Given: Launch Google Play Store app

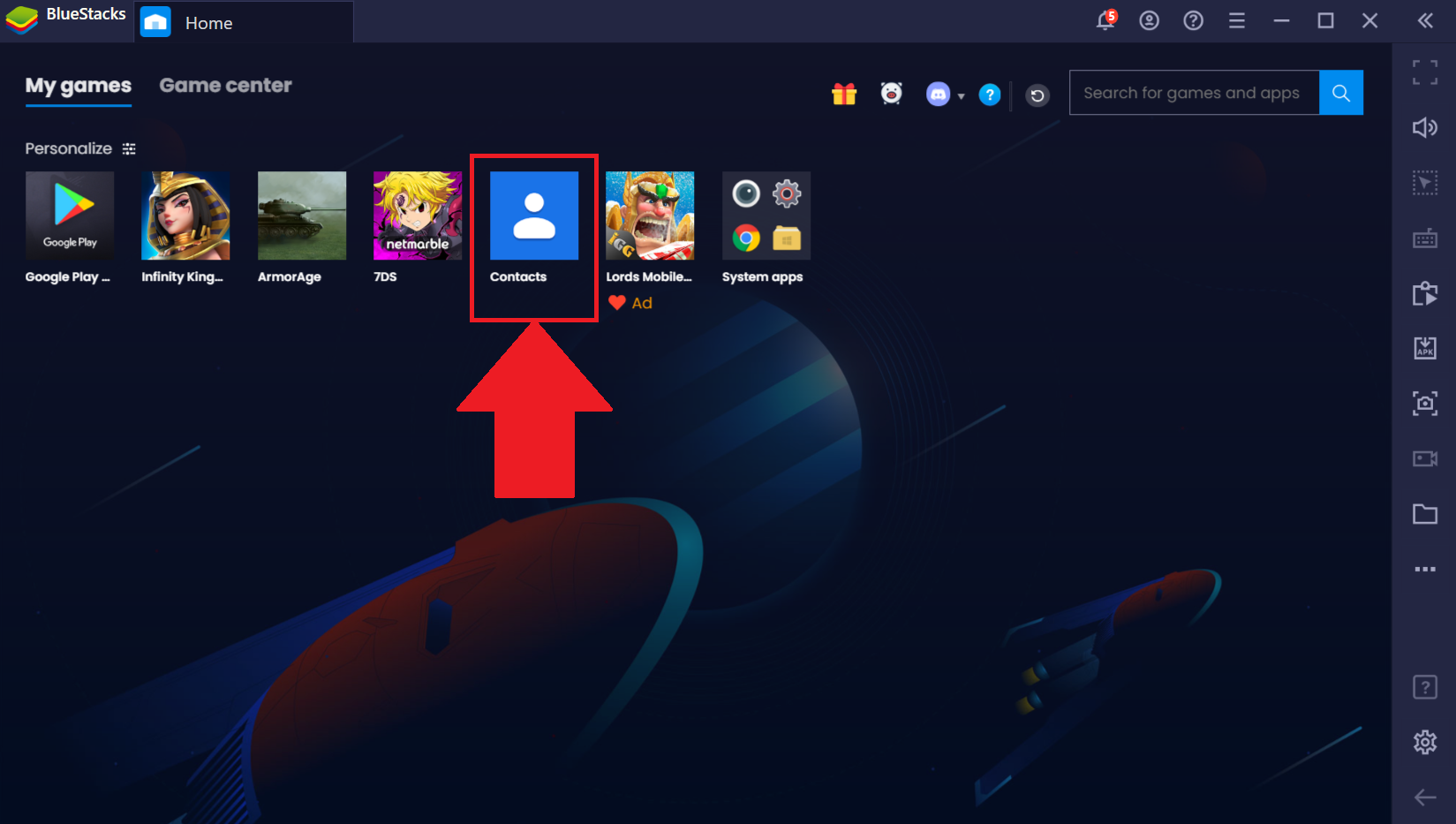Looking at the screenshot, I should (x=70, y=215).
